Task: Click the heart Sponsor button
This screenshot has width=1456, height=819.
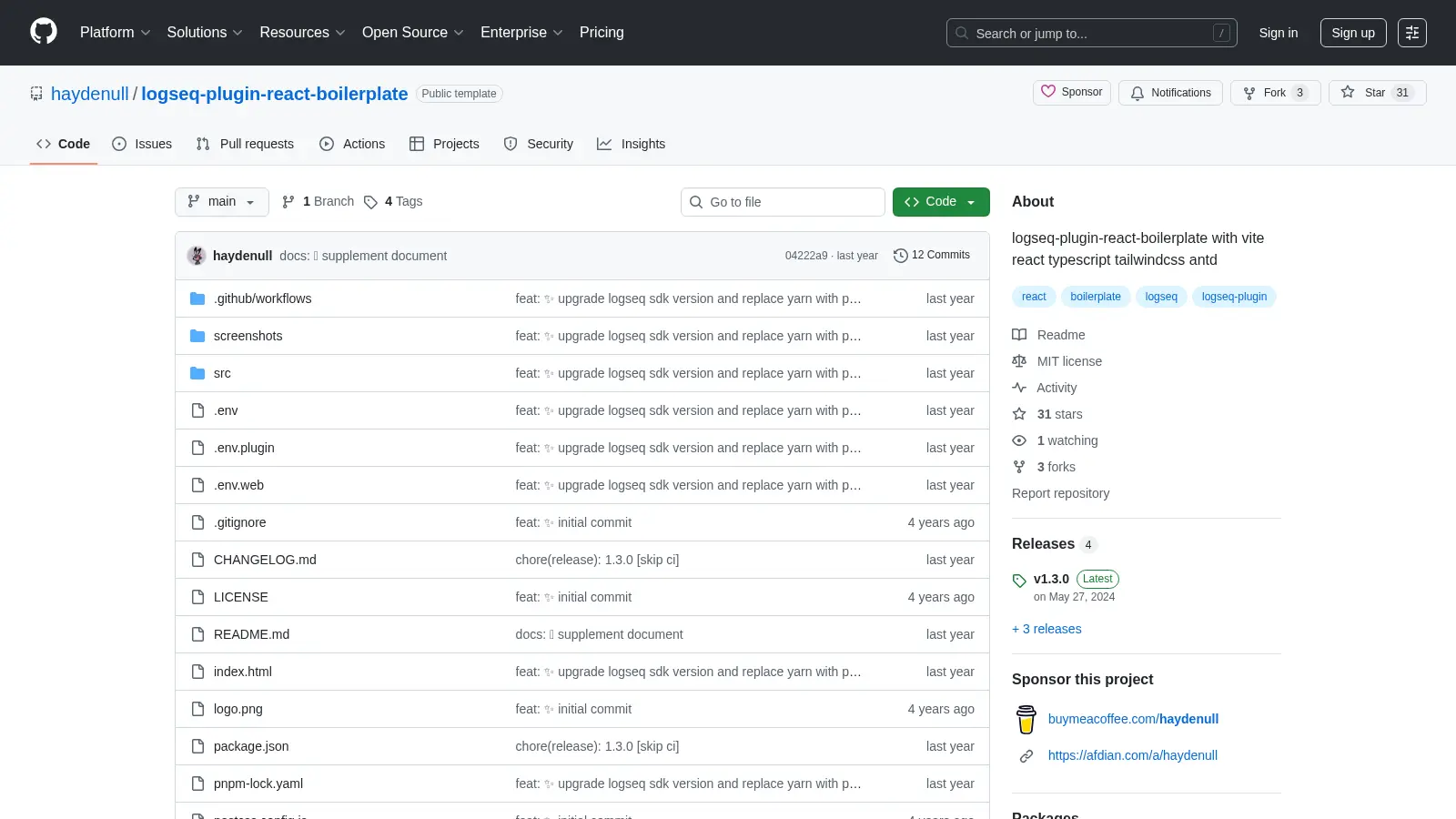Action: click(x=1072, y=93)
